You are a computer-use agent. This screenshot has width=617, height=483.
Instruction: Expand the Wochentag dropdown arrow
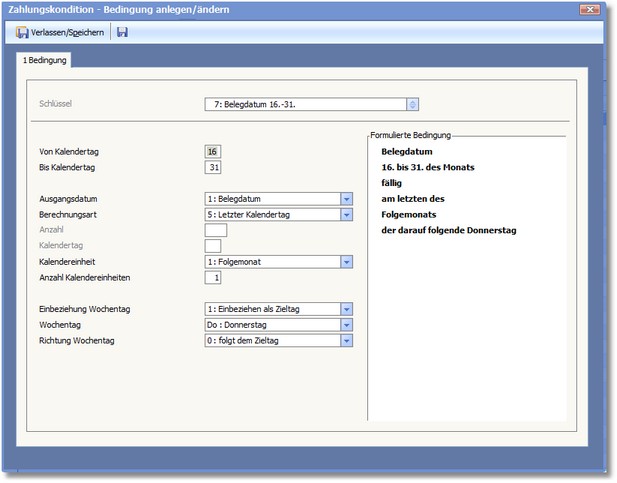(x=347, y=325)
